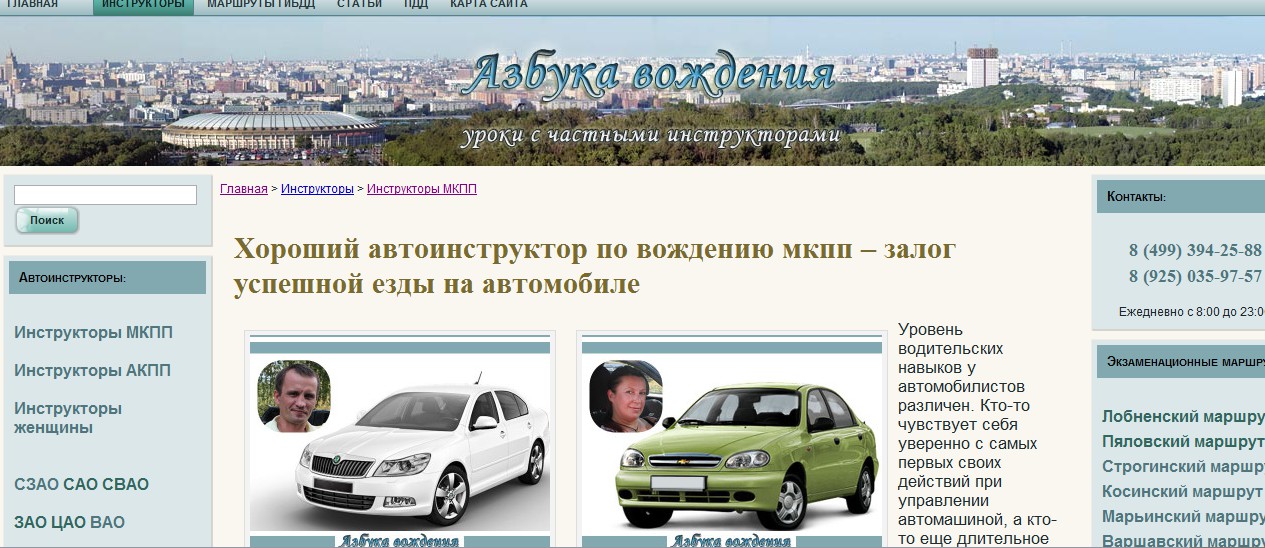Open Лобненский маршрут link
The width and height of the screenshot is (1265, 548).
click(1183, 416)
